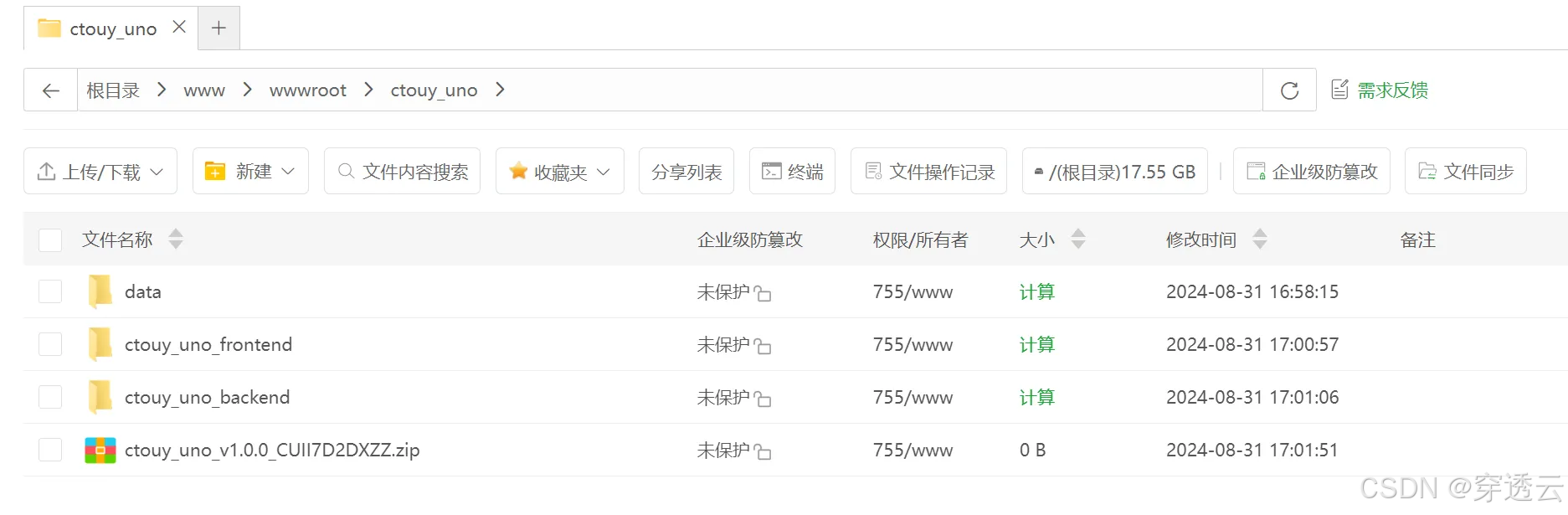Select the ctouy_uno tab

[111, 28]
